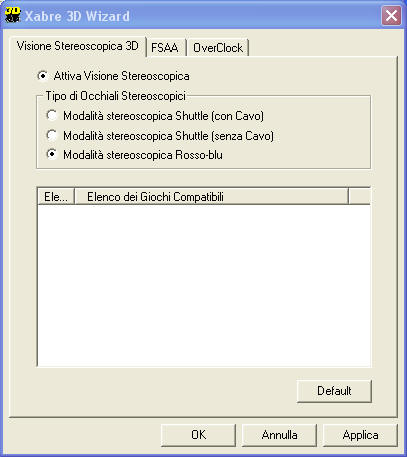Screen dimensions: 407x457
Task: Click the blank rightmost list column header
Action: pos(360,197)
